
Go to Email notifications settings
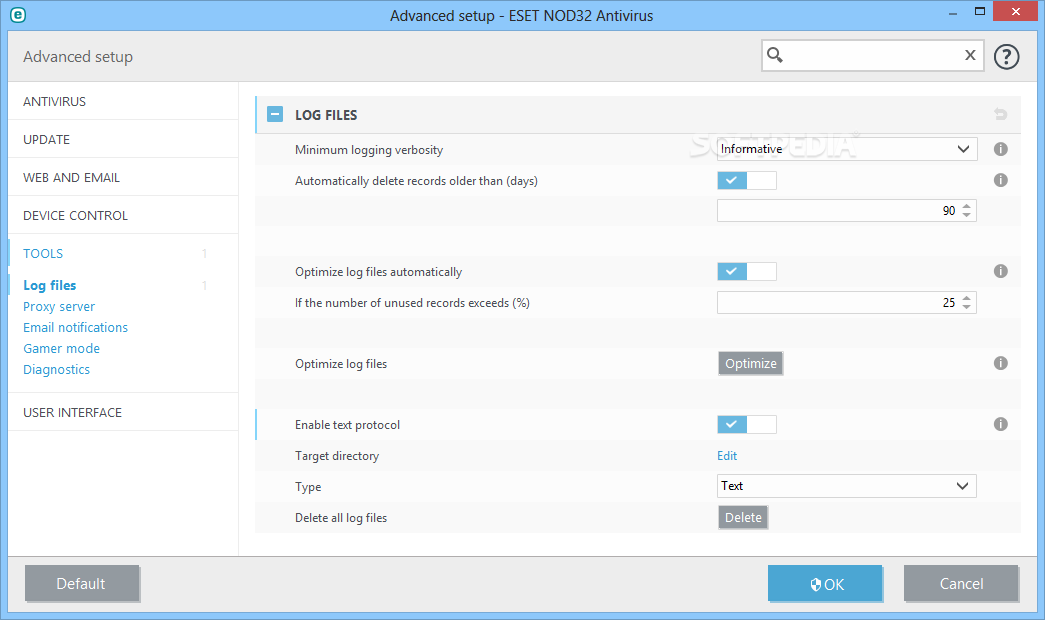click(75, 327)
